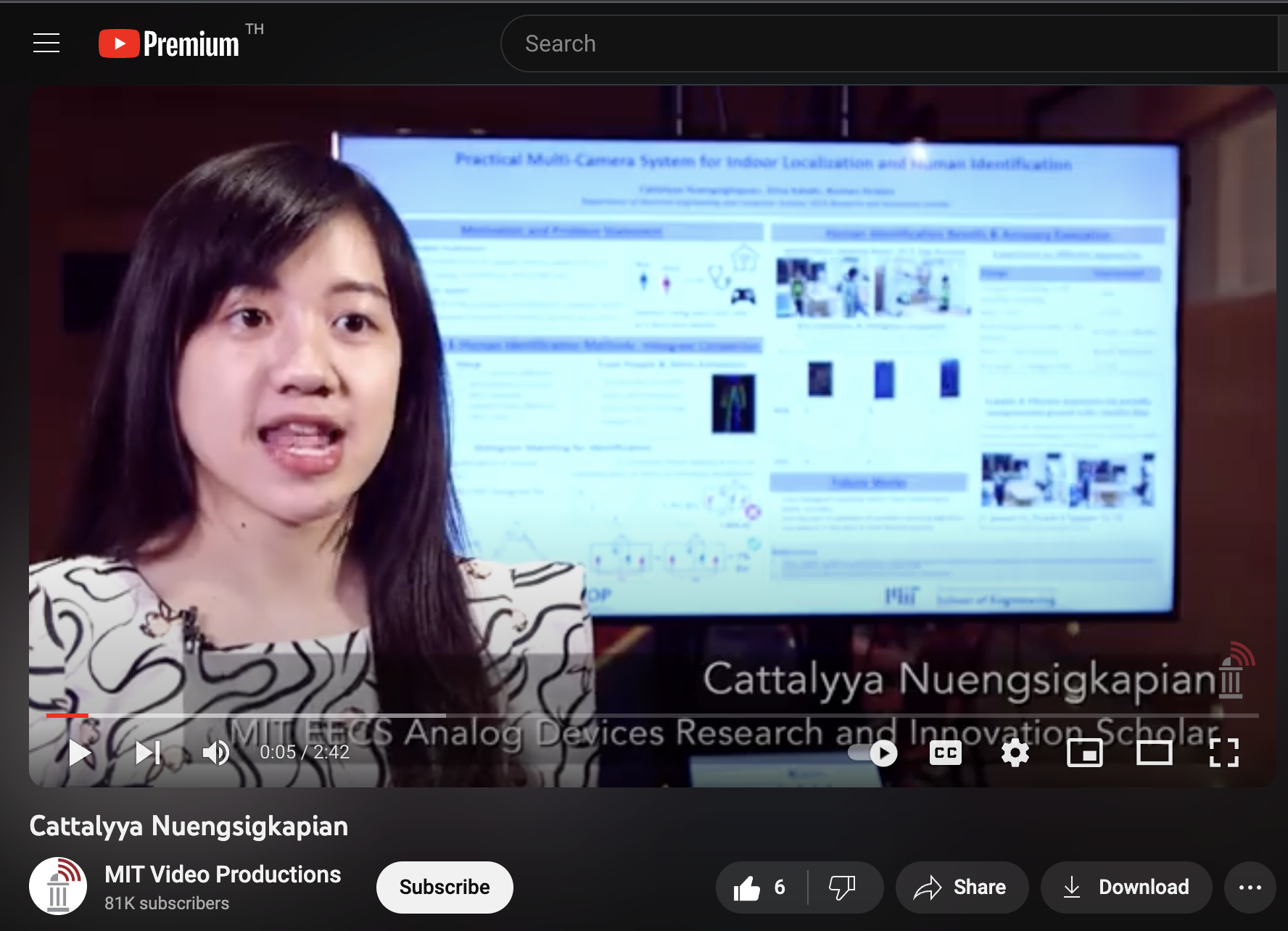Switch to theater mode

(x=1155, y=753)
